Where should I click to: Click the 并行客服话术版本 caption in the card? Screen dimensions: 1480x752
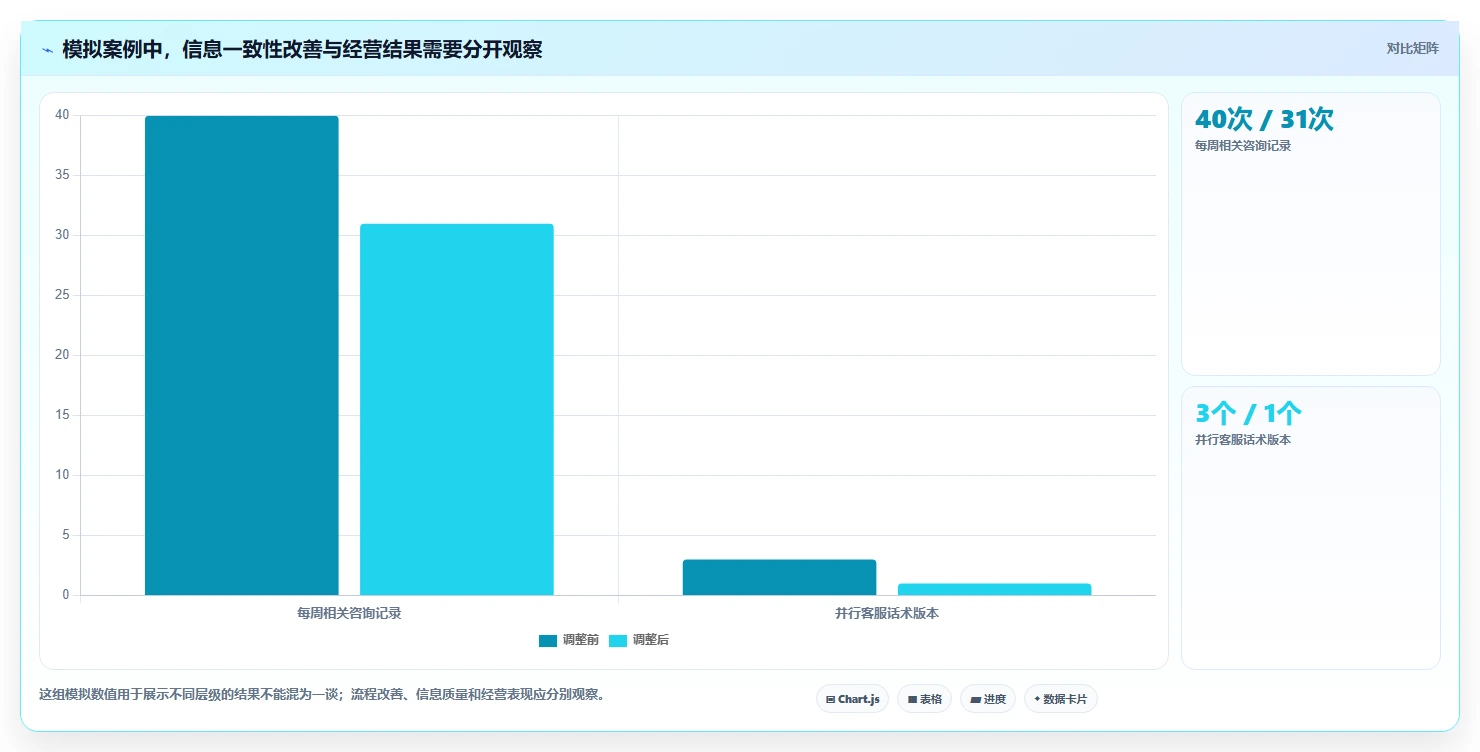(x=1243, y=440)
